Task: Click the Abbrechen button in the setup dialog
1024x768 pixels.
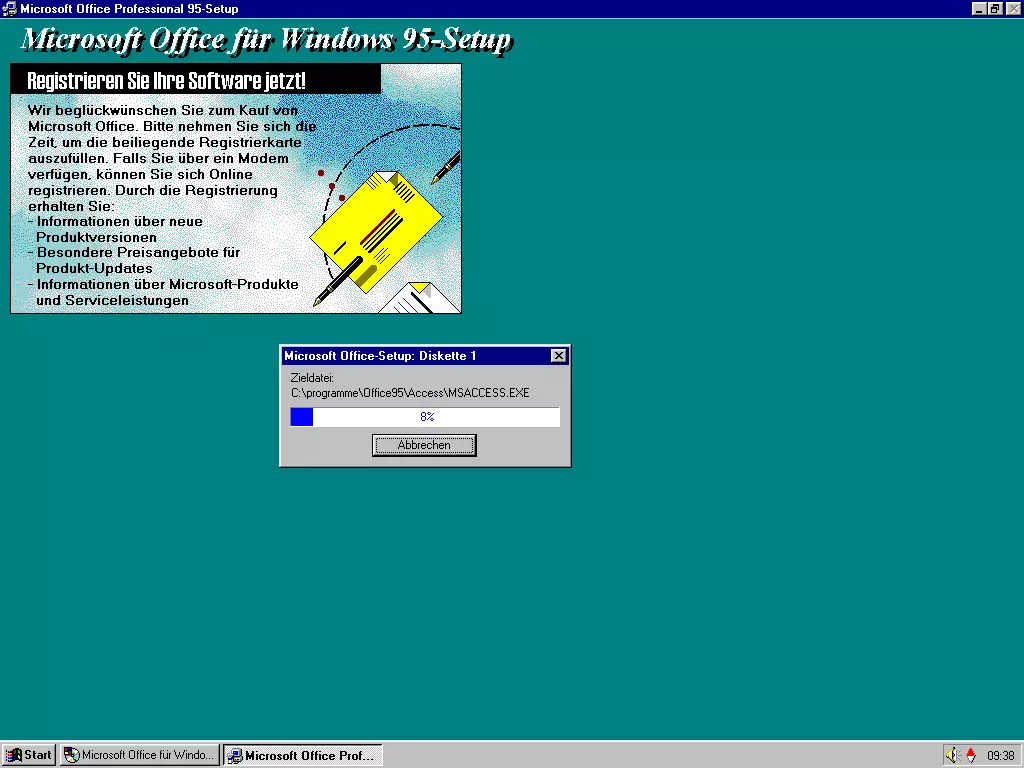Action: [424, 445]
